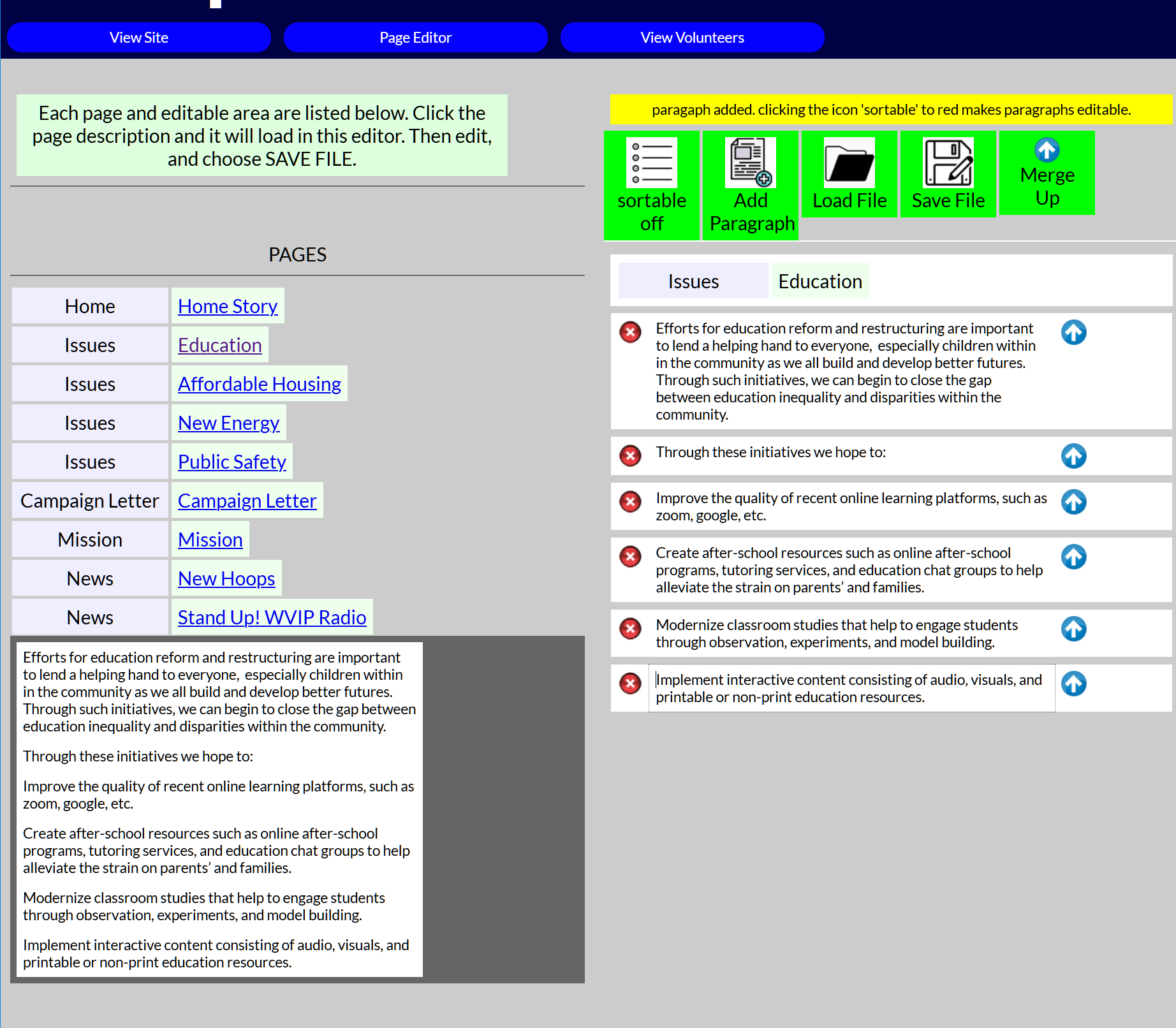The height and width of the screenshot is (1028, 1176).
Task: Load the Education page link
Action: point(220,345)
